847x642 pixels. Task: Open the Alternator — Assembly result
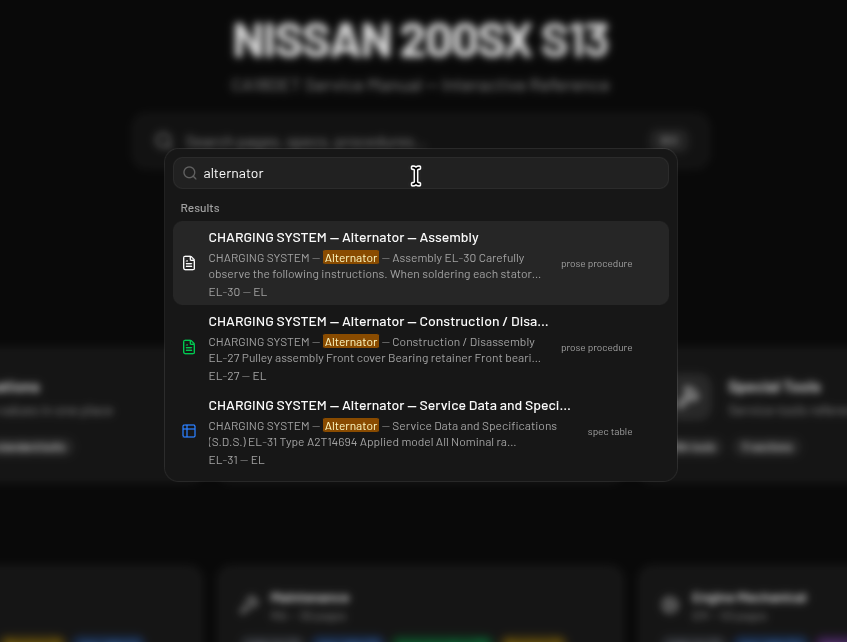(421, 263)
